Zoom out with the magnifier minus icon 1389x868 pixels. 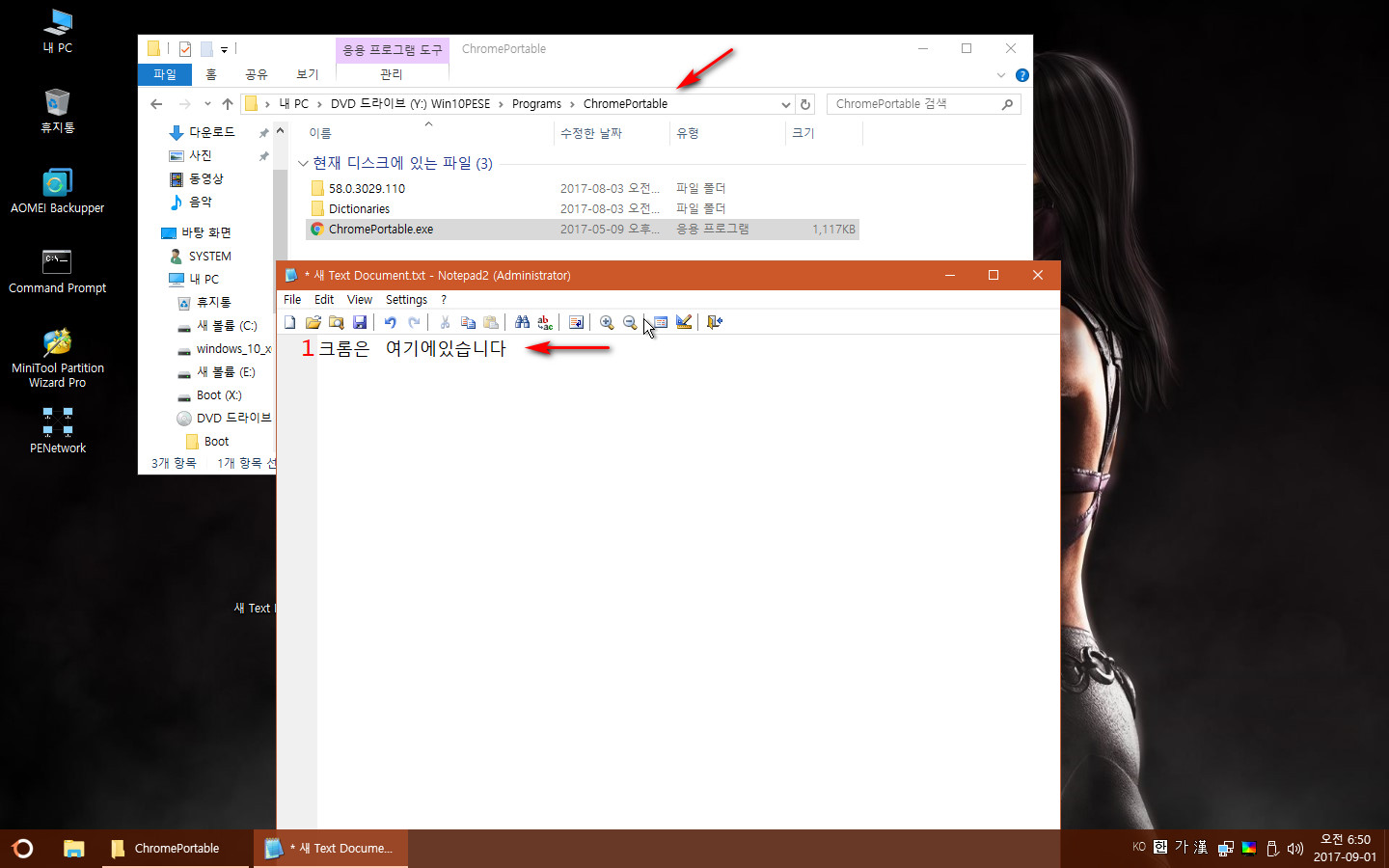click(630, 322)
